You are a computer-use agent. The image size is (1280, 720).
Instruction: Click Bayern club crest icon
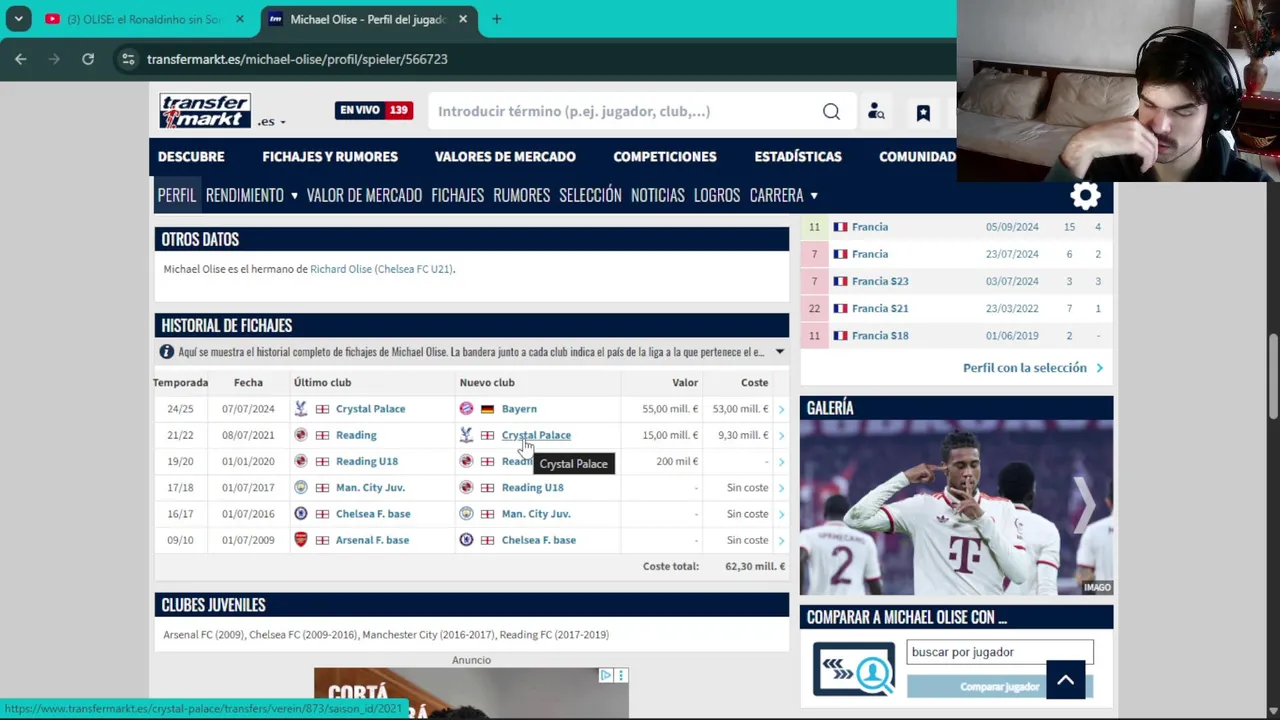466,409
